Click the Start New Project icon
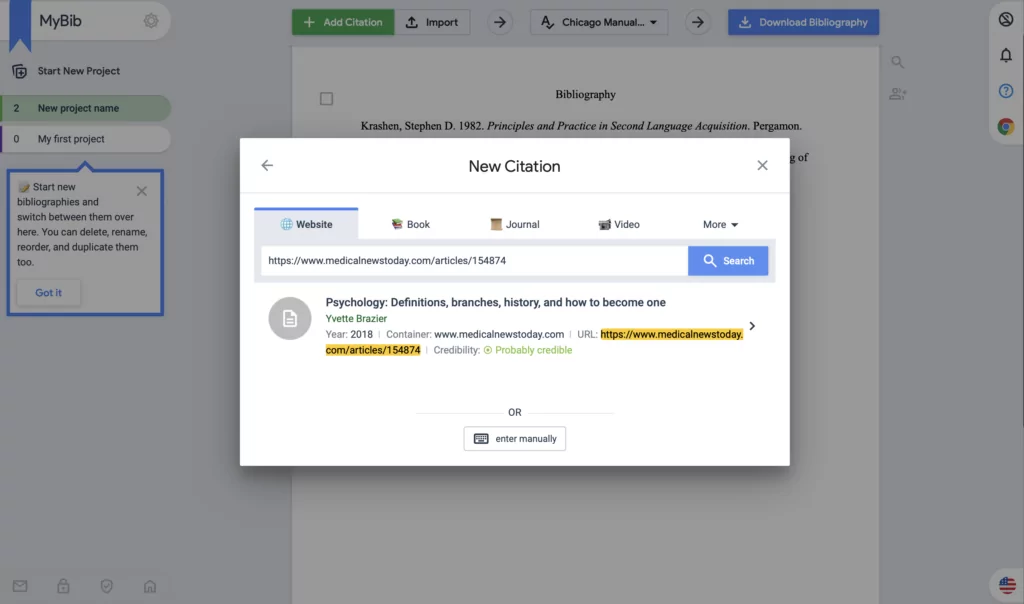 tap(20, 71)
